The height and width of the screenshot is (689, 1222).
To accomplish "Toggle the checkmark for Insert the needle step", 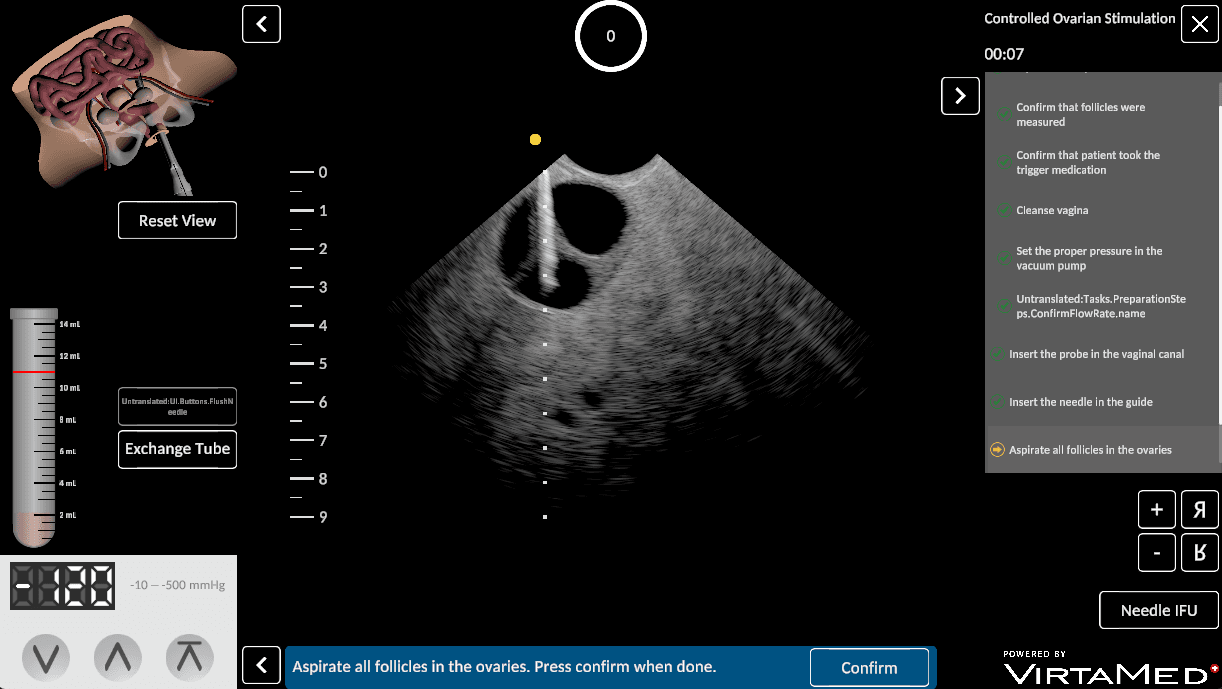I will point(999,402).
